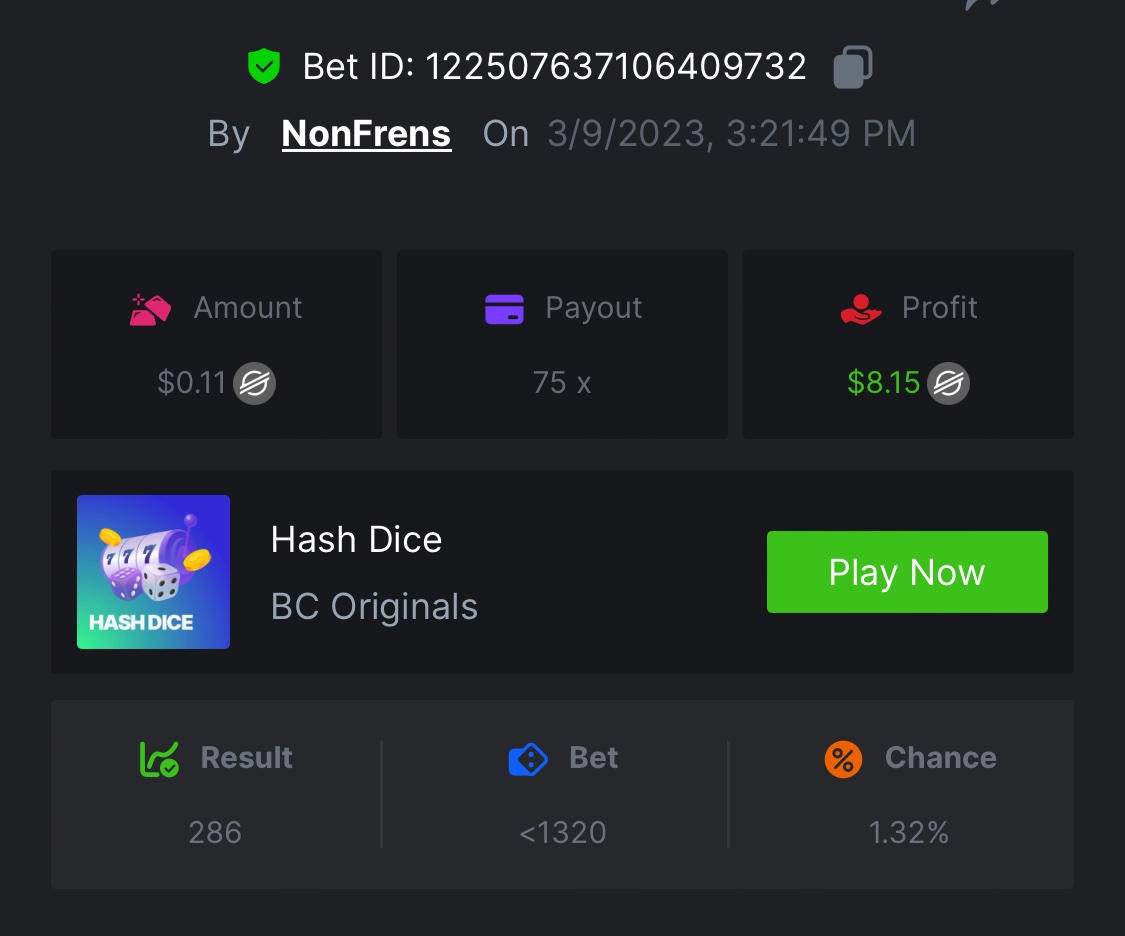Copy the Bet ID using copy icon
Image resolution: width=1125 pixels, height=936 pixels.
tap(853, 67)
